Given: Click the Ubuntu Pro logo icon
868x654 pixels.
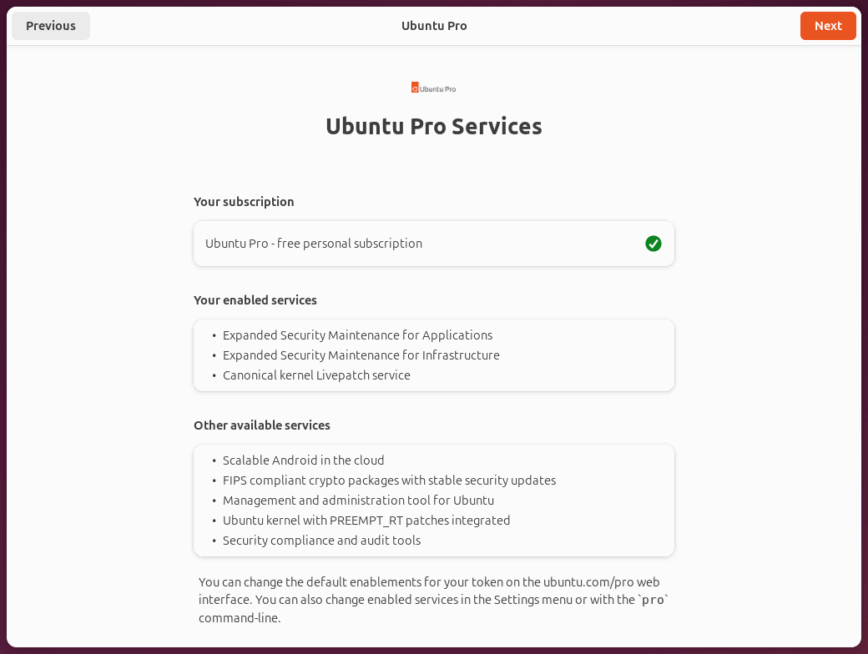Looking at the screenshot, I should tap(433, 88).
